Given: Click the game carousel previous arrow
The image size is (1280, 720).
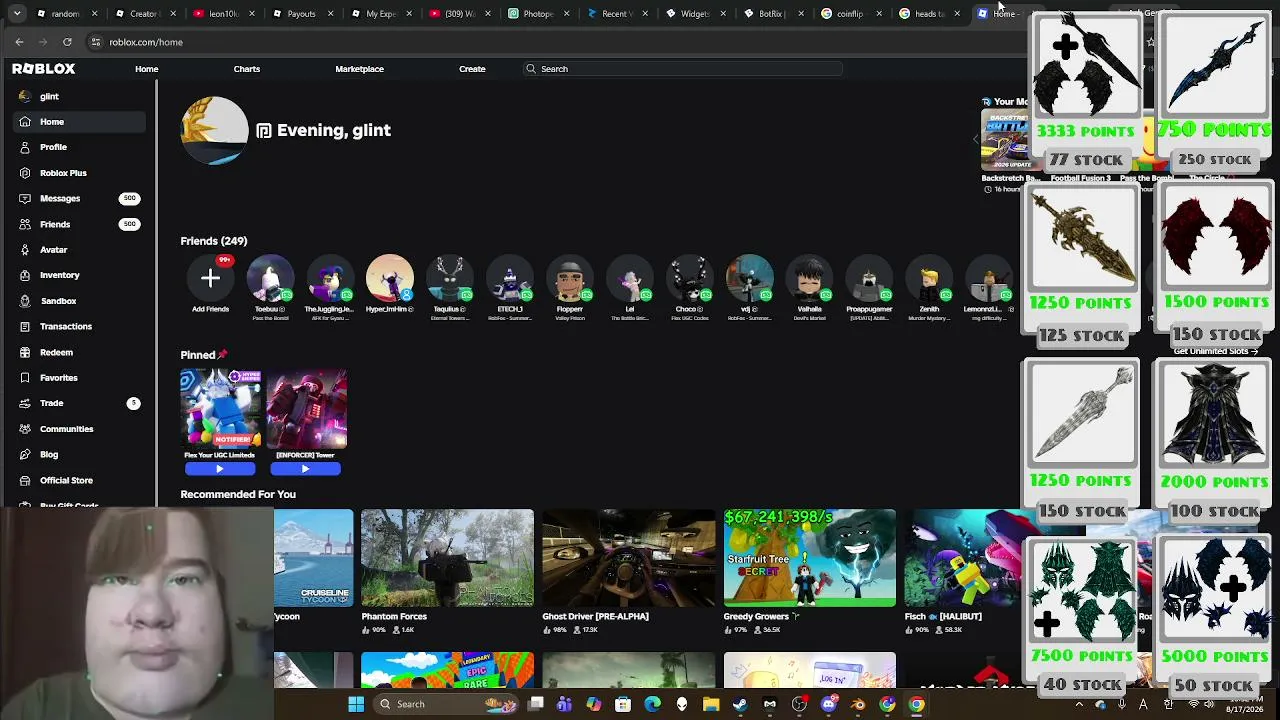Looking at the screenshot, I should 976,140.
